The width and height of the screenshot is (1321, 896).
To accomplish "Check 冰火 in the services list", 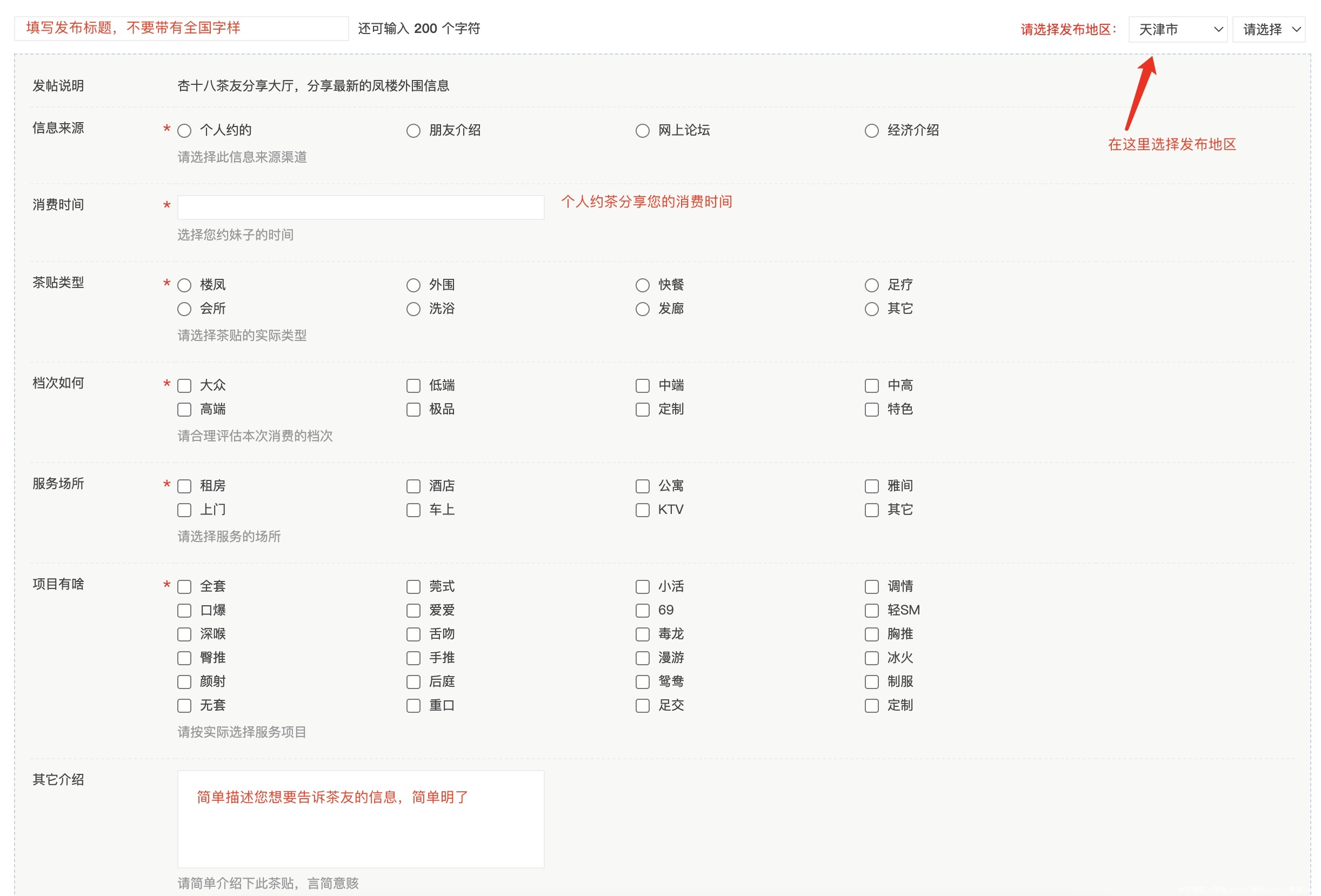I will (871, 658).
